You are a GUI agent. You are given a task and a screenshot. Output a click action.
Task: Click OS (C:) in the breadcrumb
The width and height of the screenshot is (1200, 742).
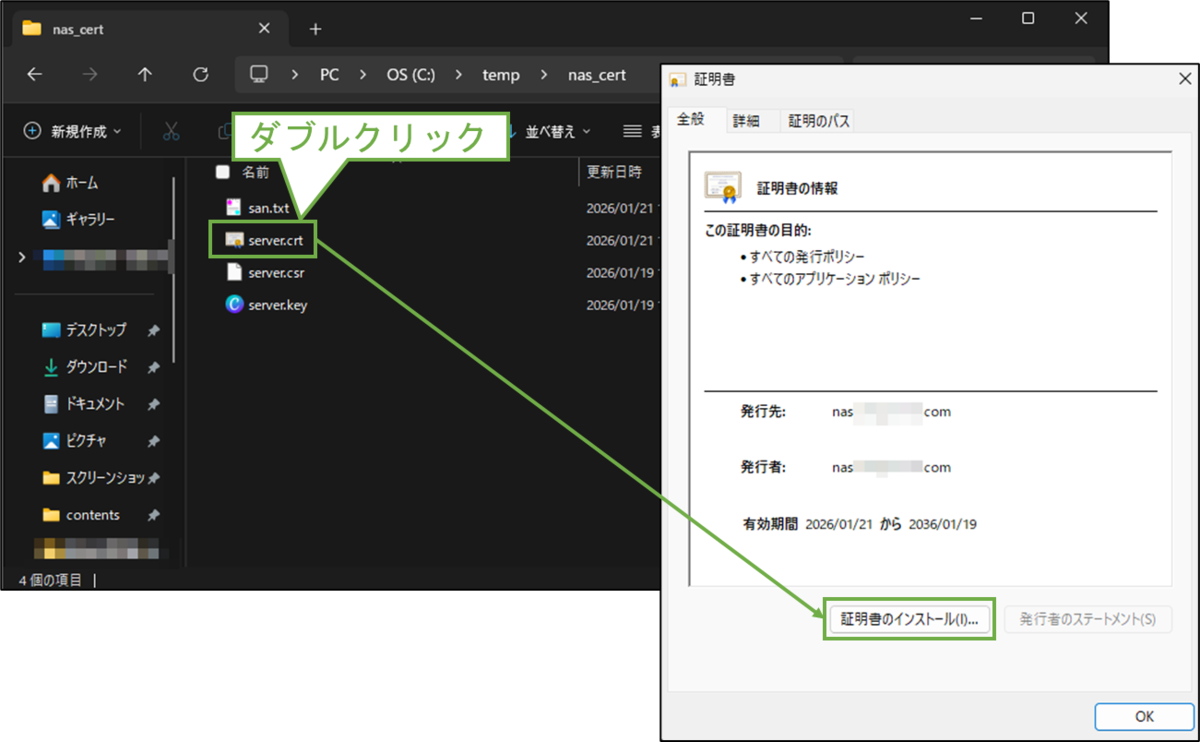click(x=410, y=75)
